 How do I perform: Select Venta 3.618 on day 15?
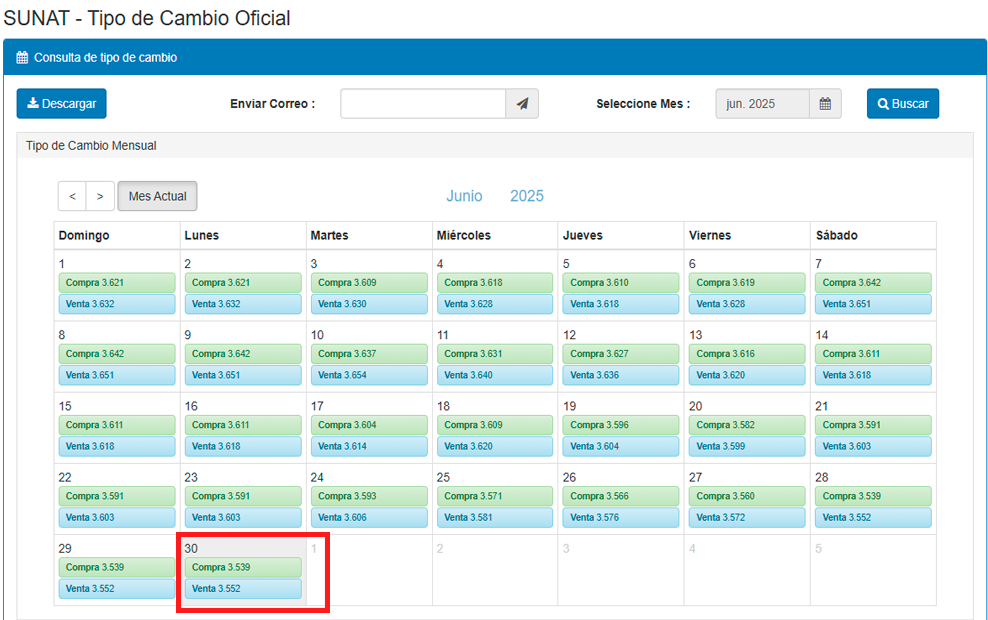click(x=117, y=446)
